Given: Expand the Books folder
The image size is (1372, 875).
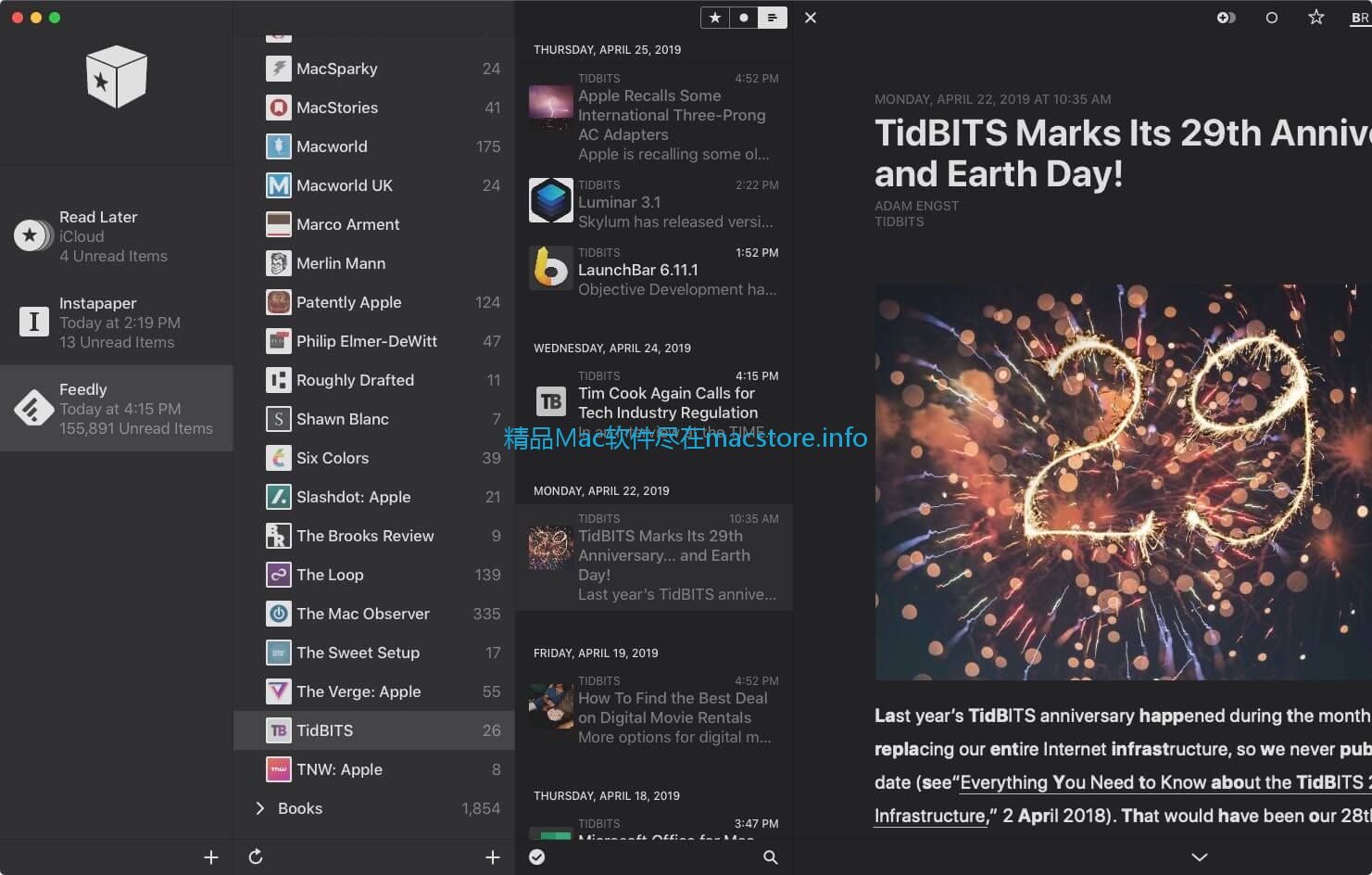Looking at the screenshot, I should point(260,808).
